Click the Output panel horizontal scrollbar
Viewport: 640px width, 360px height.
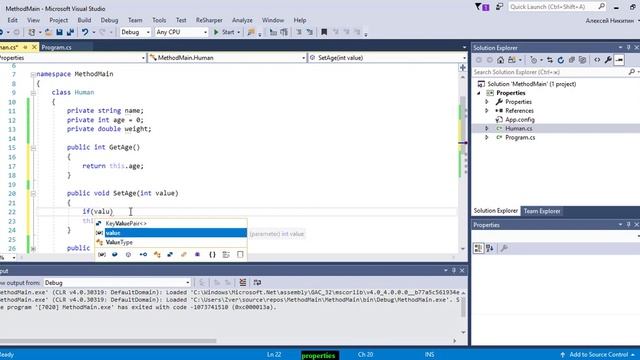108,341
